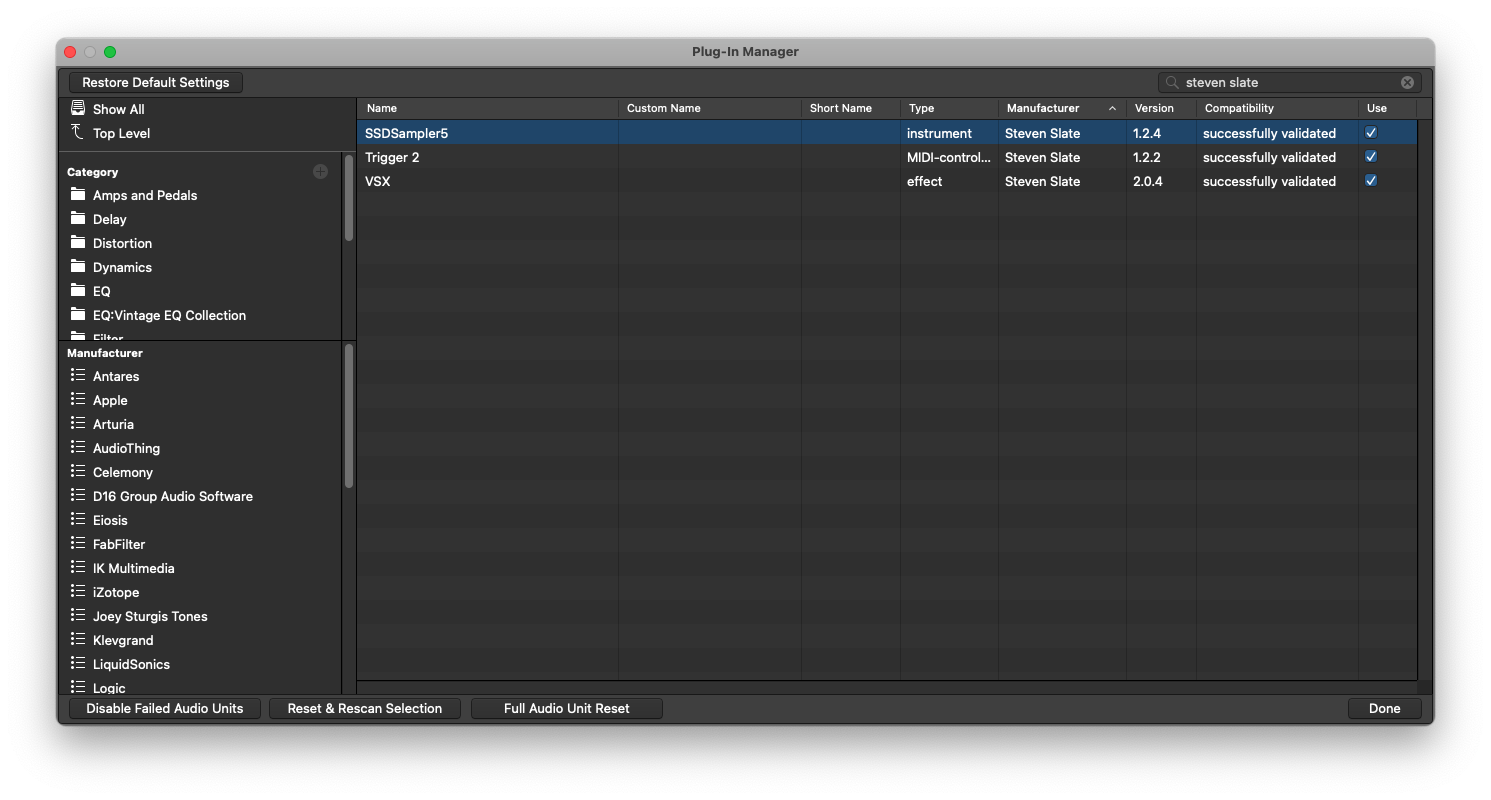1491x800 pixels.
Task: Click the Klevgrand manufacturer list icon
Action: pos(78,639)
